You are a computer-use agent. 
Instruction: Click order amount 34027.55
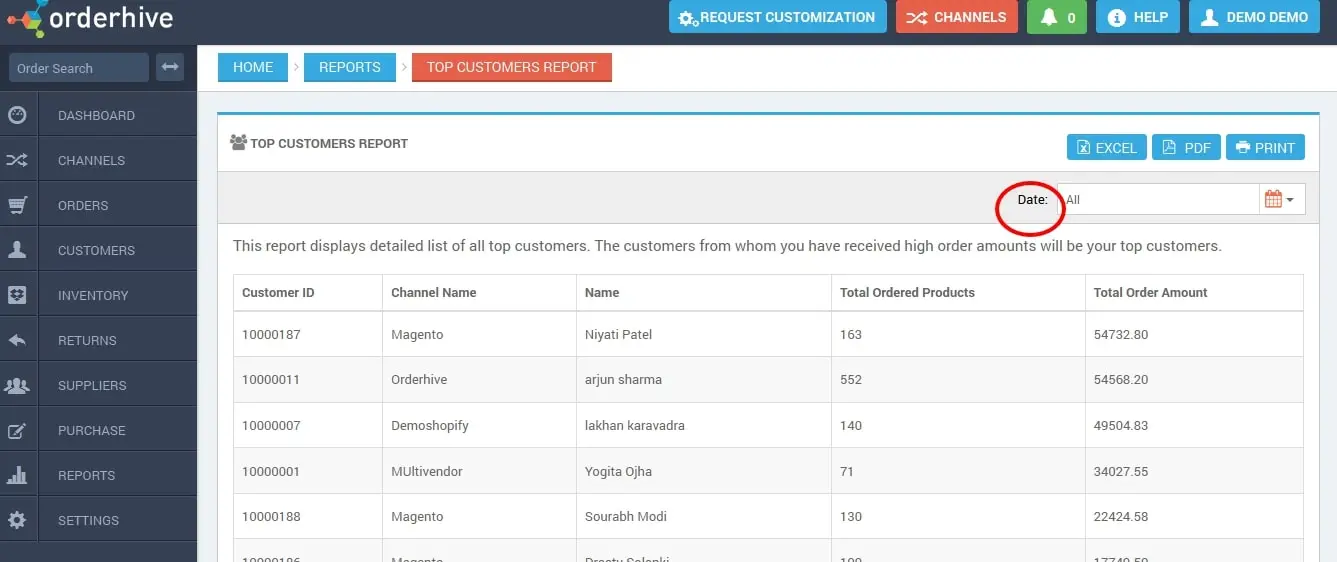(x=1121, y=471)
